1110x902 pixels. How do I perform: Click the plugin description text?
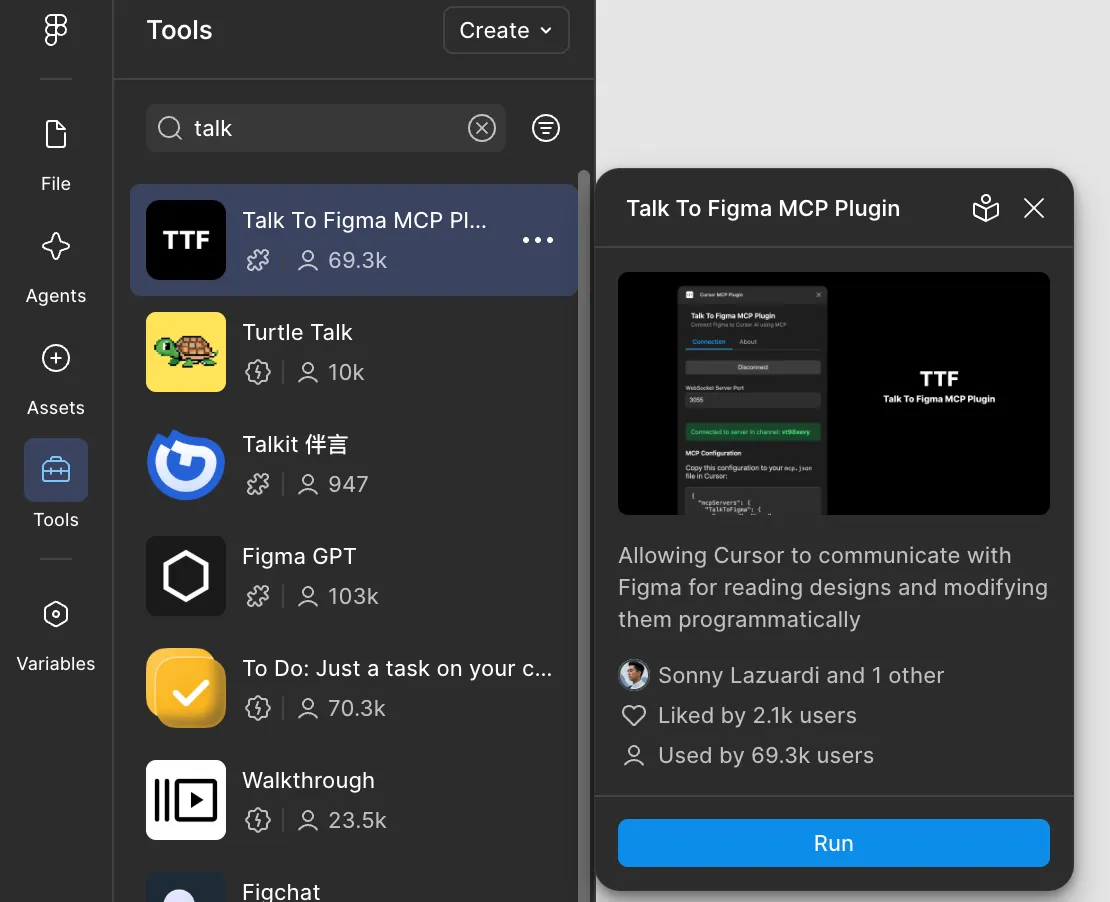coord(832,587)
